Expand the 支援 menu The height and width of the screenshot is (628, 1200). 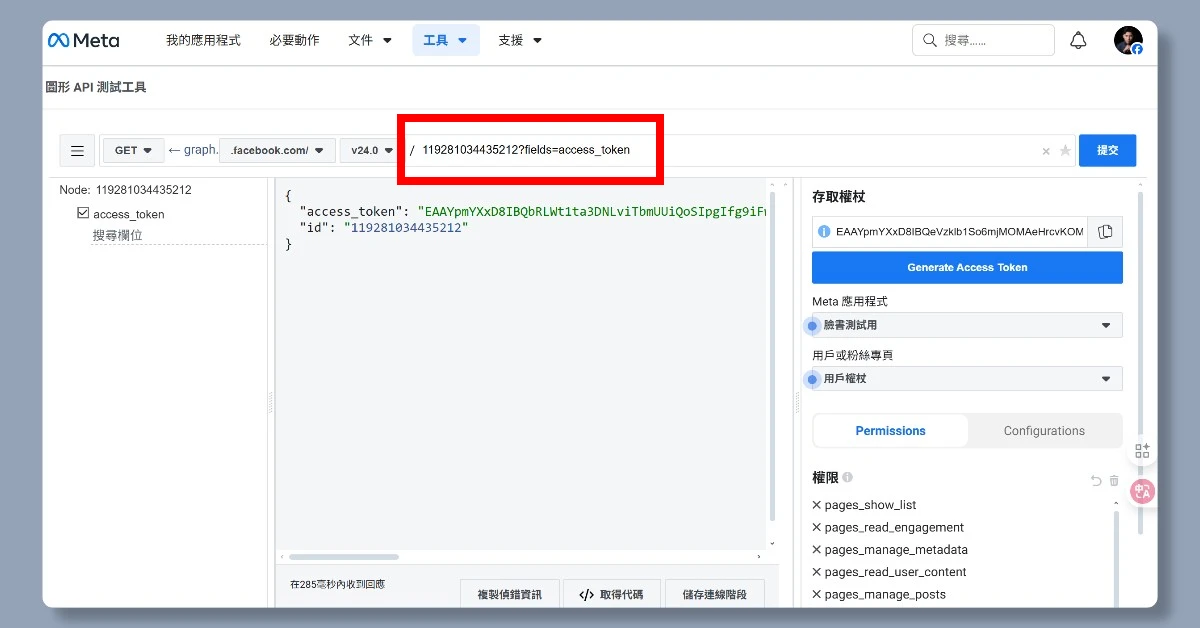[x=520, y=40]
